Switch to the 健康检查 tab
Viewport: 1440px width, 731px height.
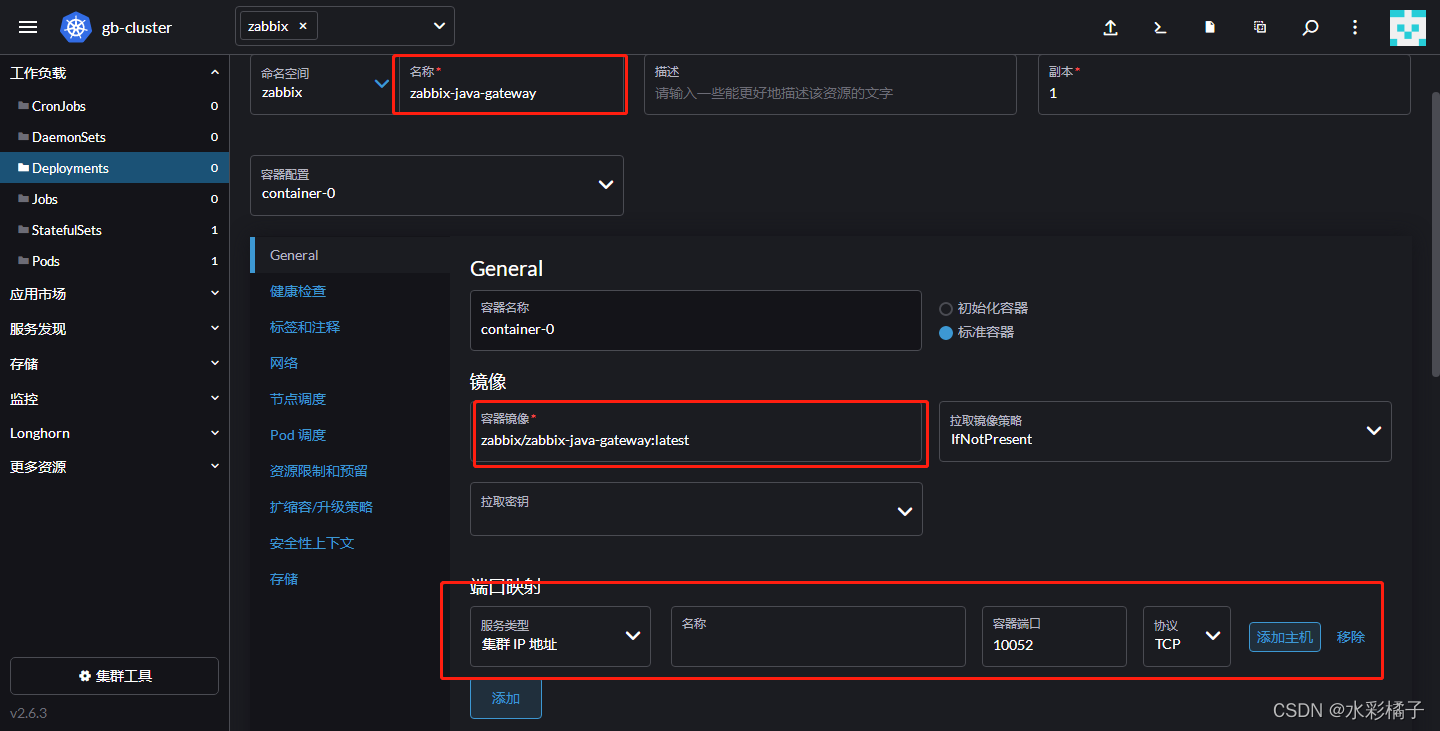click(x=298, y=290)
